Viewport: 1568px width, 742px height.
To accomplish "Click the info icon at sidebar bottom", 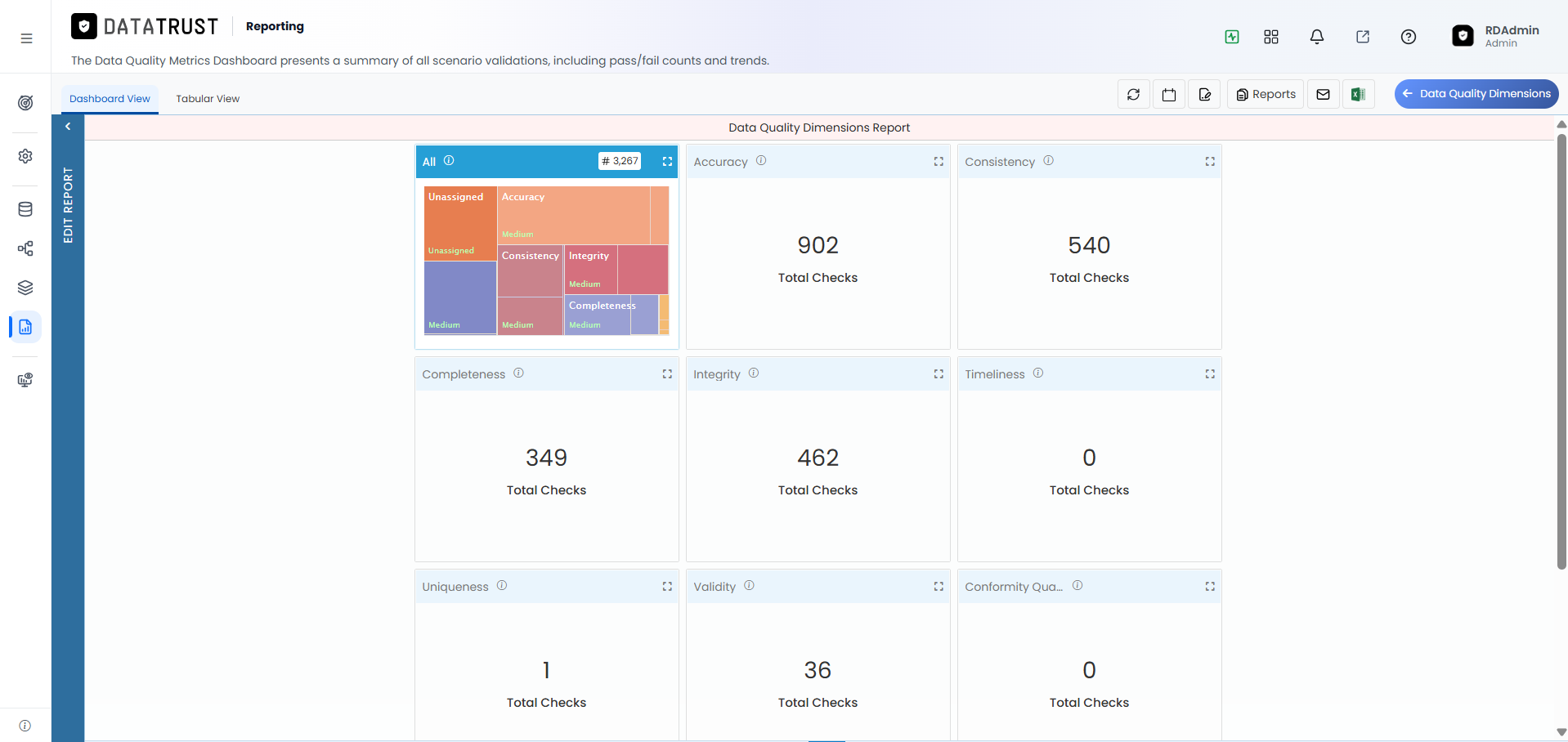I will pyautogui.click(x=25, y=726).
